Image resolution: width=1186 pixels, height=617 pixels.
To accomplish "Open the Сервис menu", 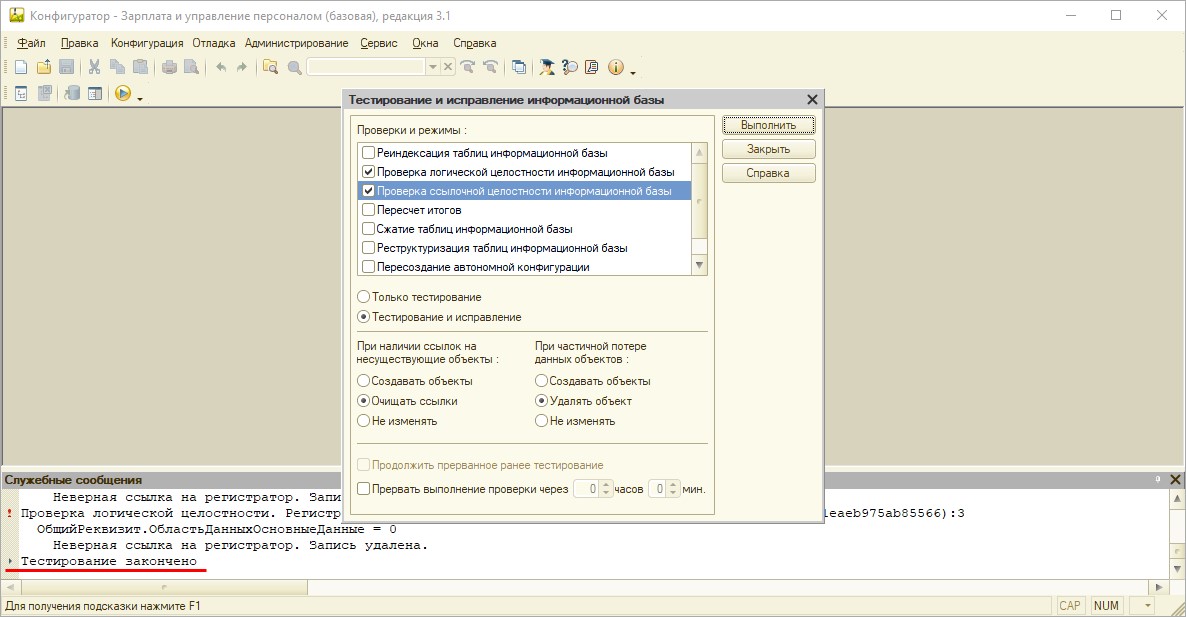I will pyautogui.click(x=379, y=43).
